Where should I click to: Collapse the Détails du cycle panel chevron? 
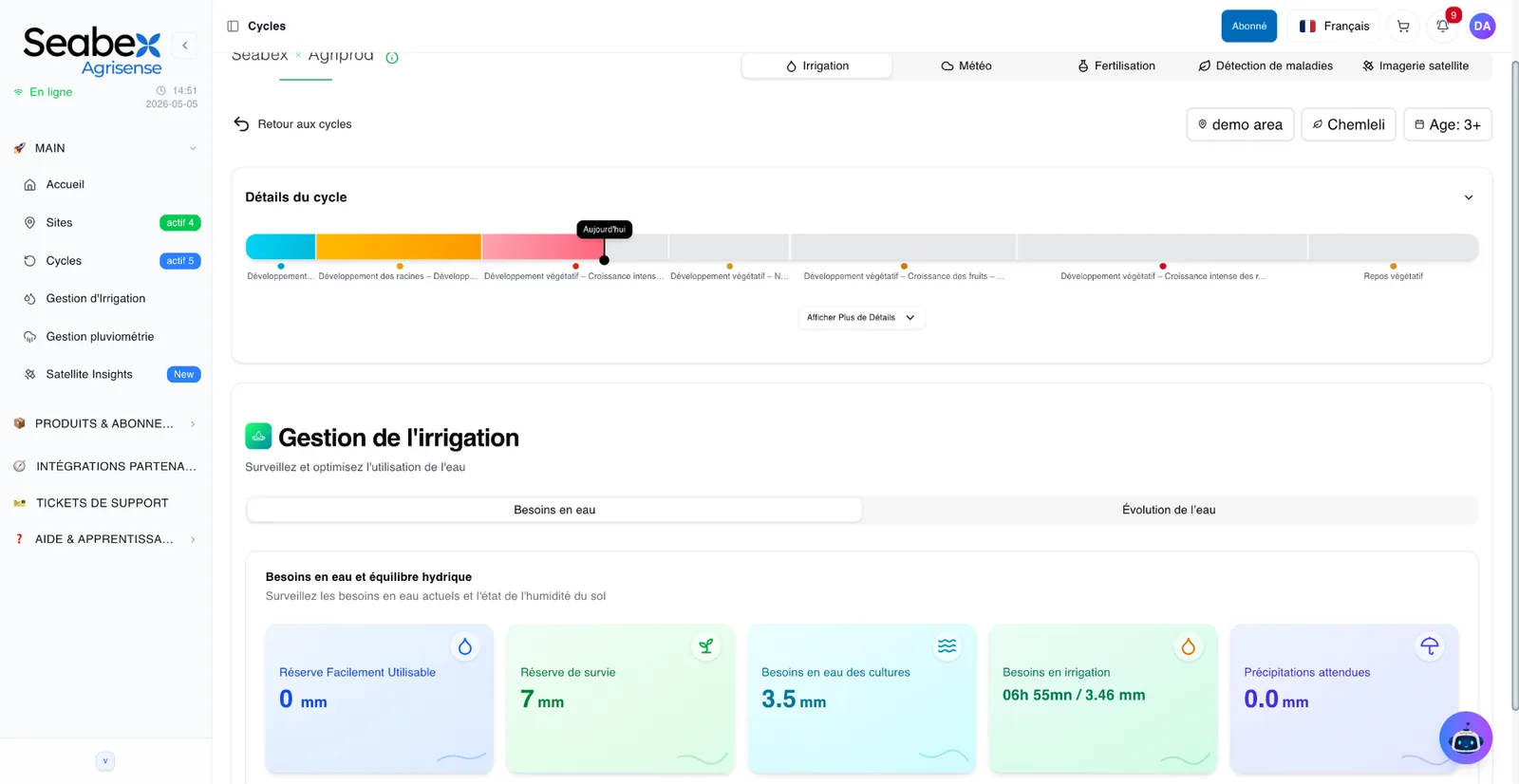click(x=1469, y=197)
